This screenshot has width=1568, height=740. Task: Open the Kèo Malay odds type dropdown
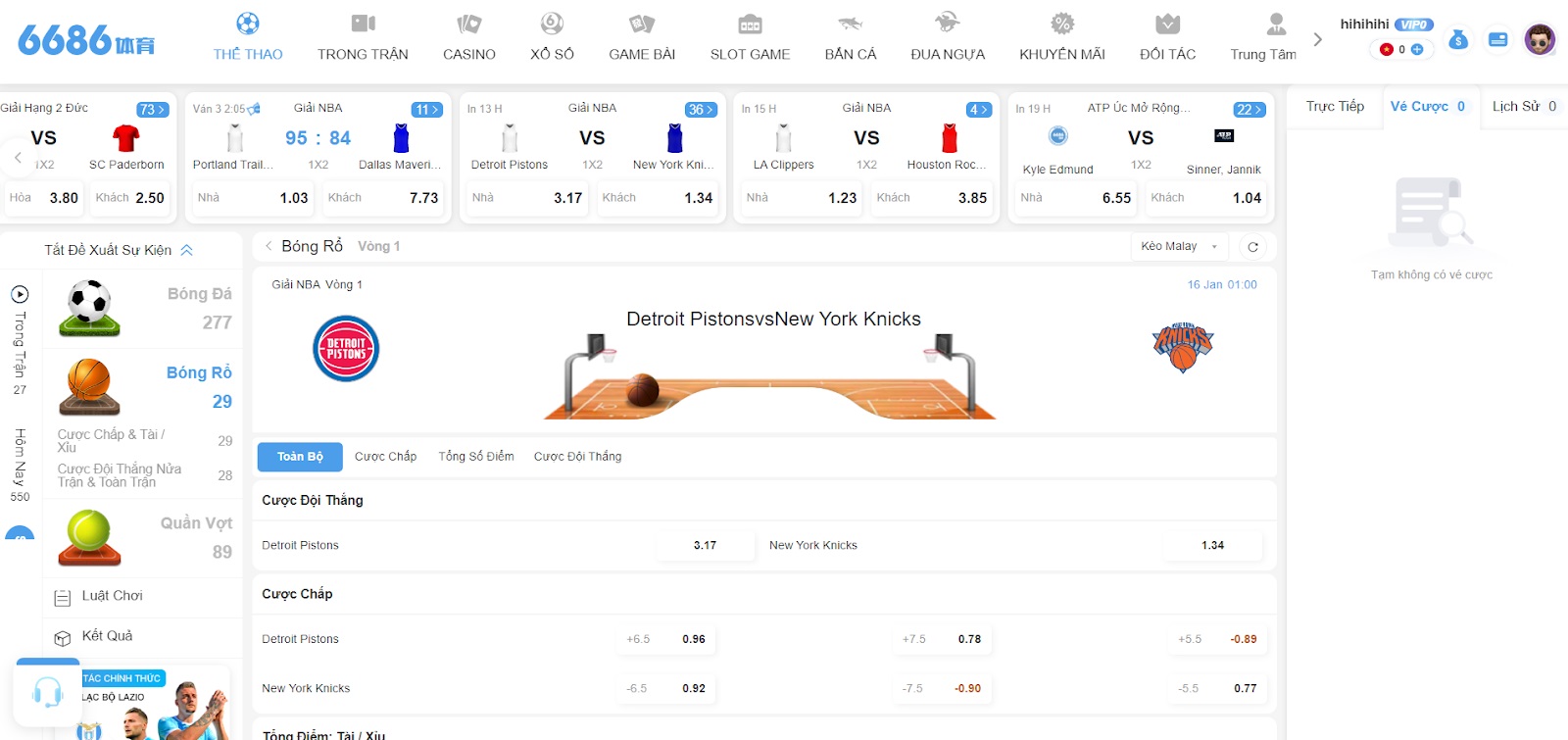tap(1179, 246)
